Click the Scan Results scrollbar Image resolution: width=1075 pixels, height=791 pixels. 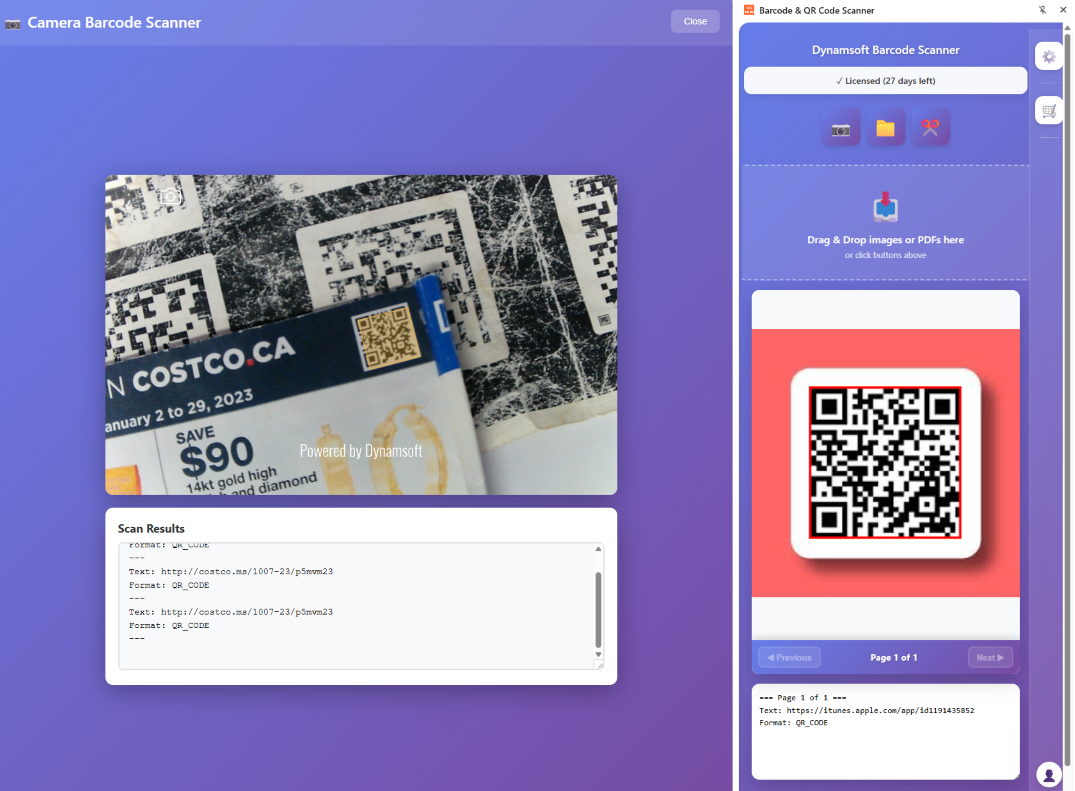[600, 605]
